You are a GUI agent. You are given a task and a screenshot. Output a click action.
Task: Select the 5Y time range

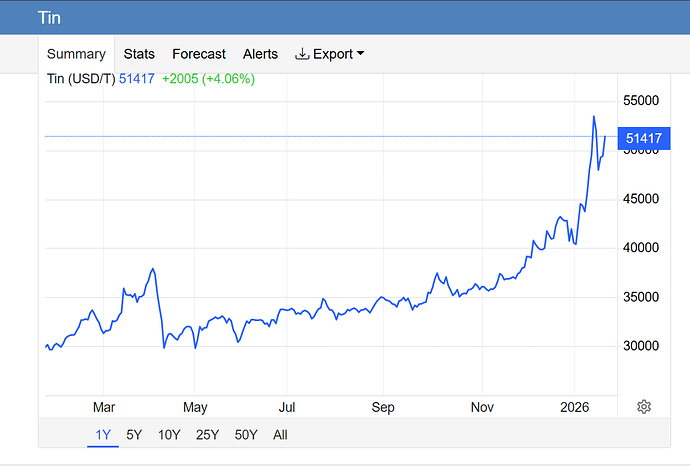(x=134, y=435)
